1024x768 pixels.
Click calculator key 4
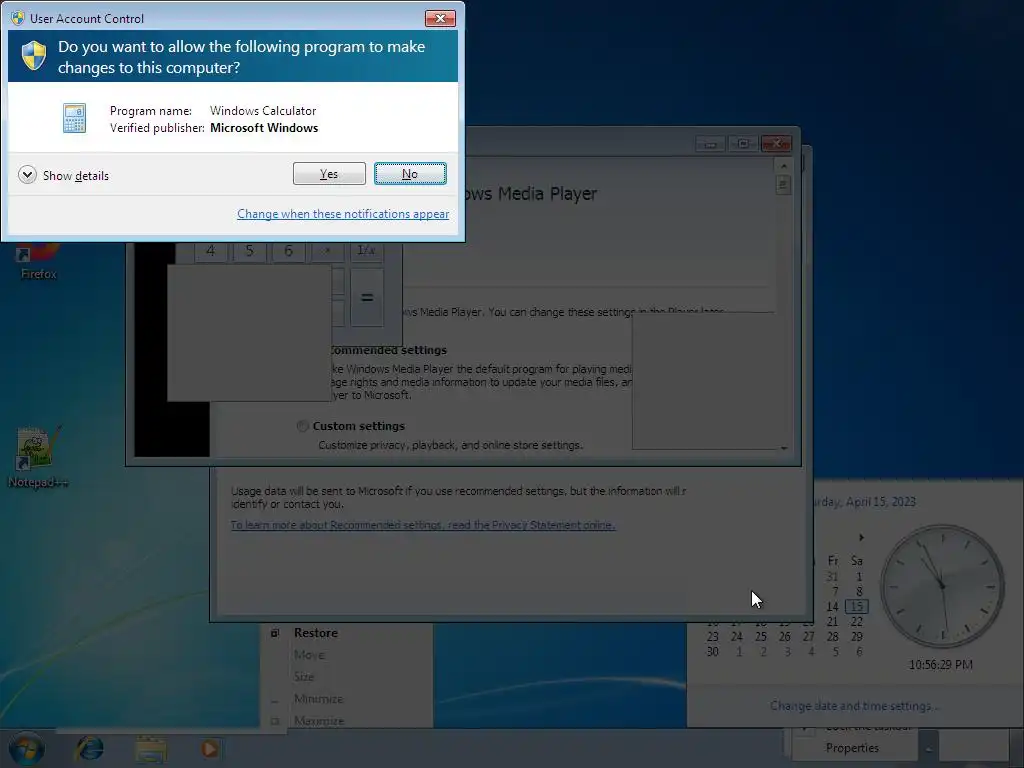210,251
